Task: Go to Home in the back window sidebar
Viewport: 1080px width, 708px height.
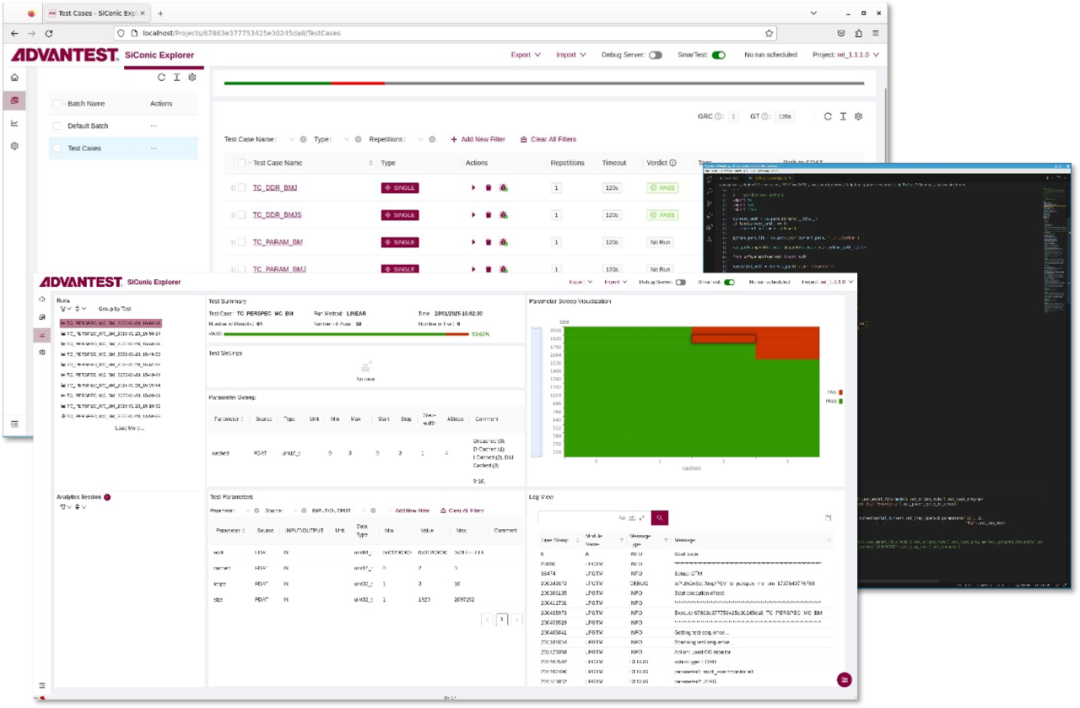Action: [x=14, y=78]
